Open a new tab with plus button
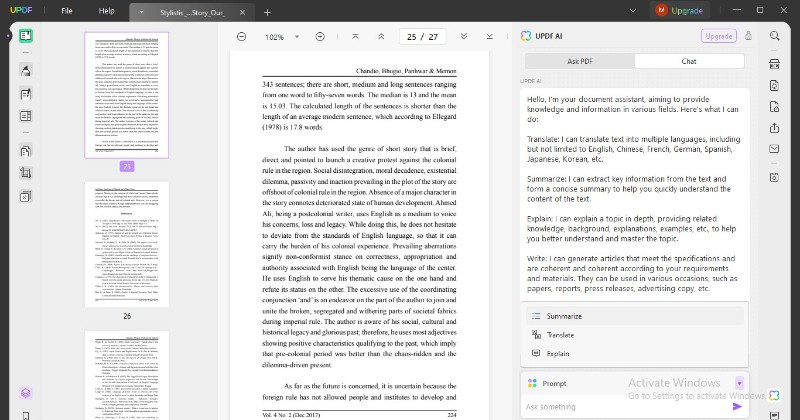The image size is (800, 420). pyautogui.click(x=267, y=12)
